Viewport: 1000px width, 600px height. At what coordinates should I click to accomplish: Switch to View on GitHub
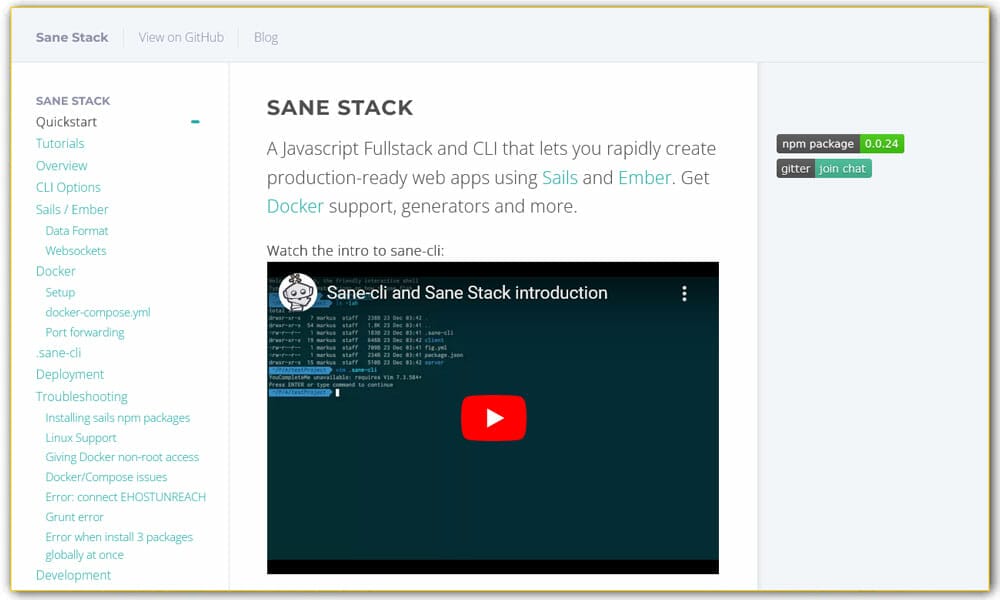180,37
